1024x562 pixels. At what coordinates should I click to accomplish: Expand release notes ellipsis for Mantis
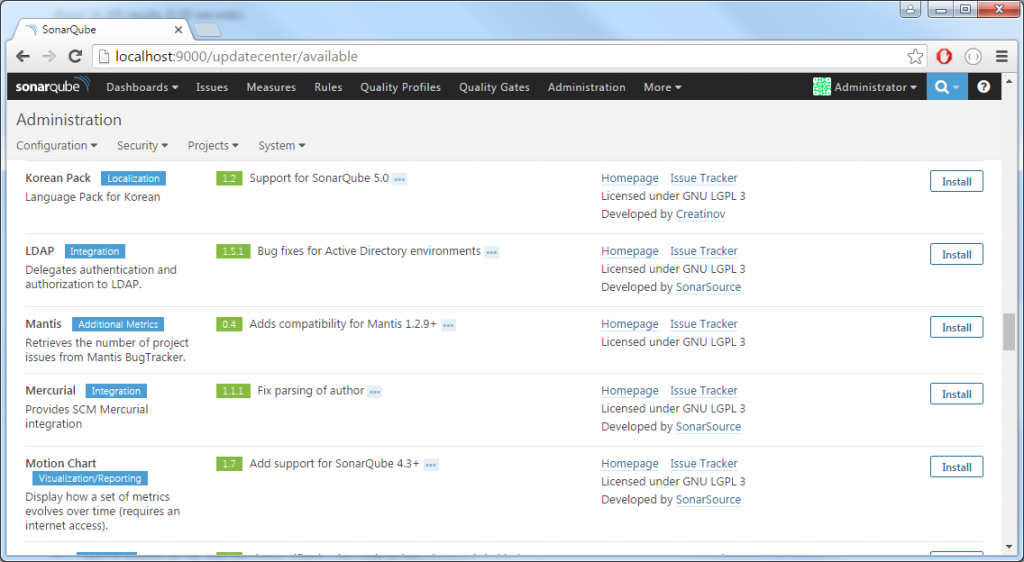click(x=448, y=325)
